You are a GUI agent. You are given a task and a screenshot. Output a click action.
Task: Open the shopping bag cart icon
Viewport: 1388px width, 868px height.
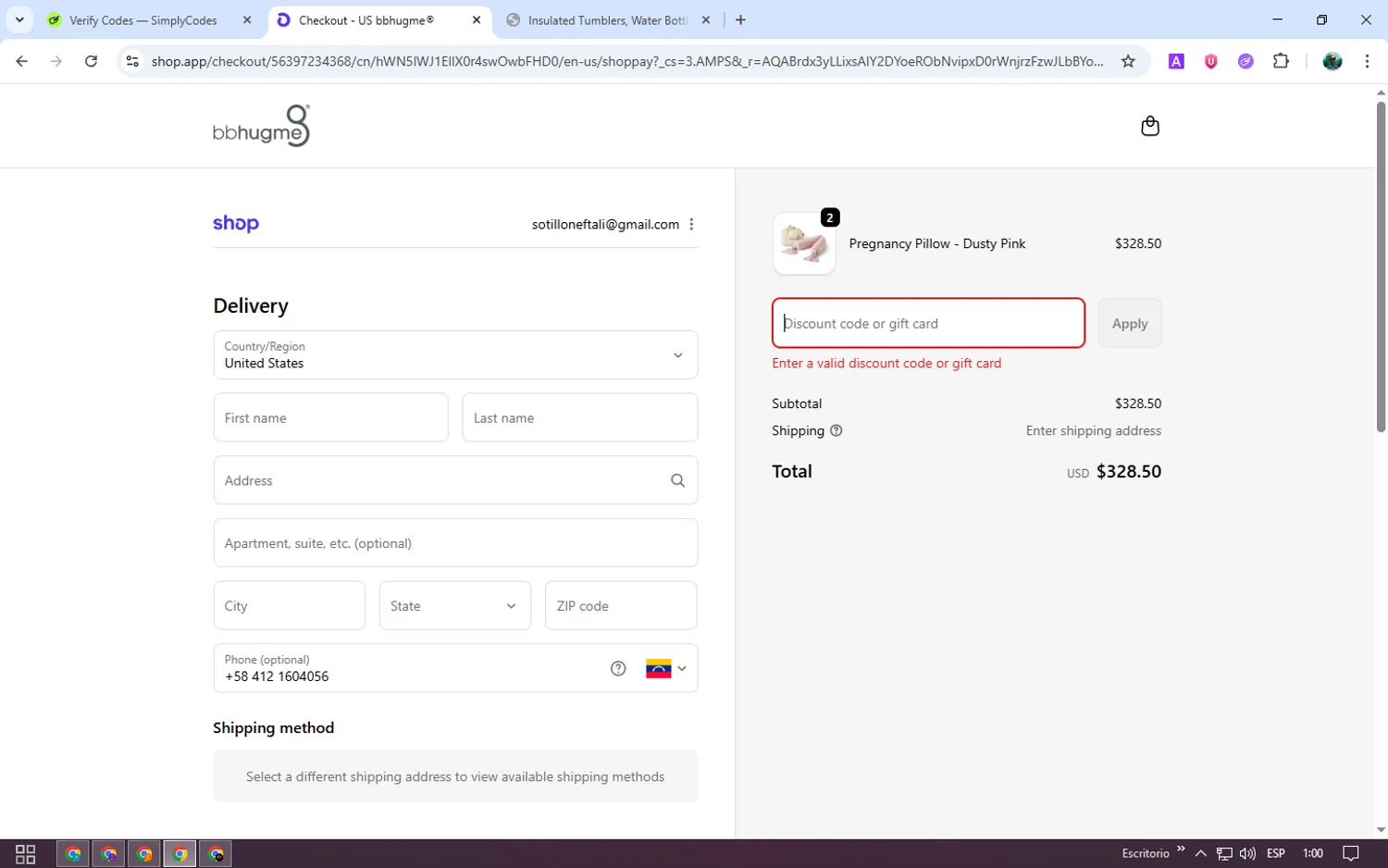click(1149, 126)
